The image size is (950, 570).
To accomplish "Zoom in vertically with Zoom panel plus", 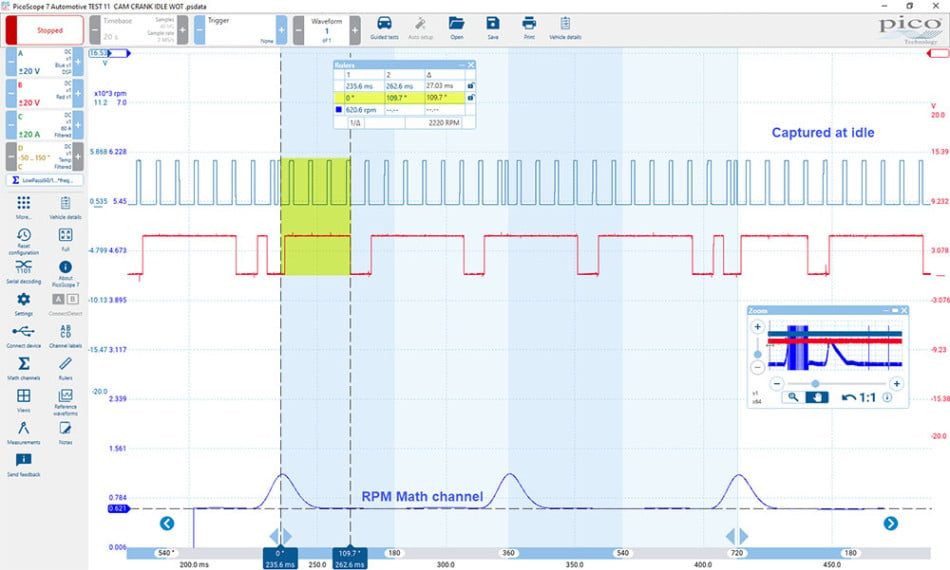I will [x=757, y=327].
